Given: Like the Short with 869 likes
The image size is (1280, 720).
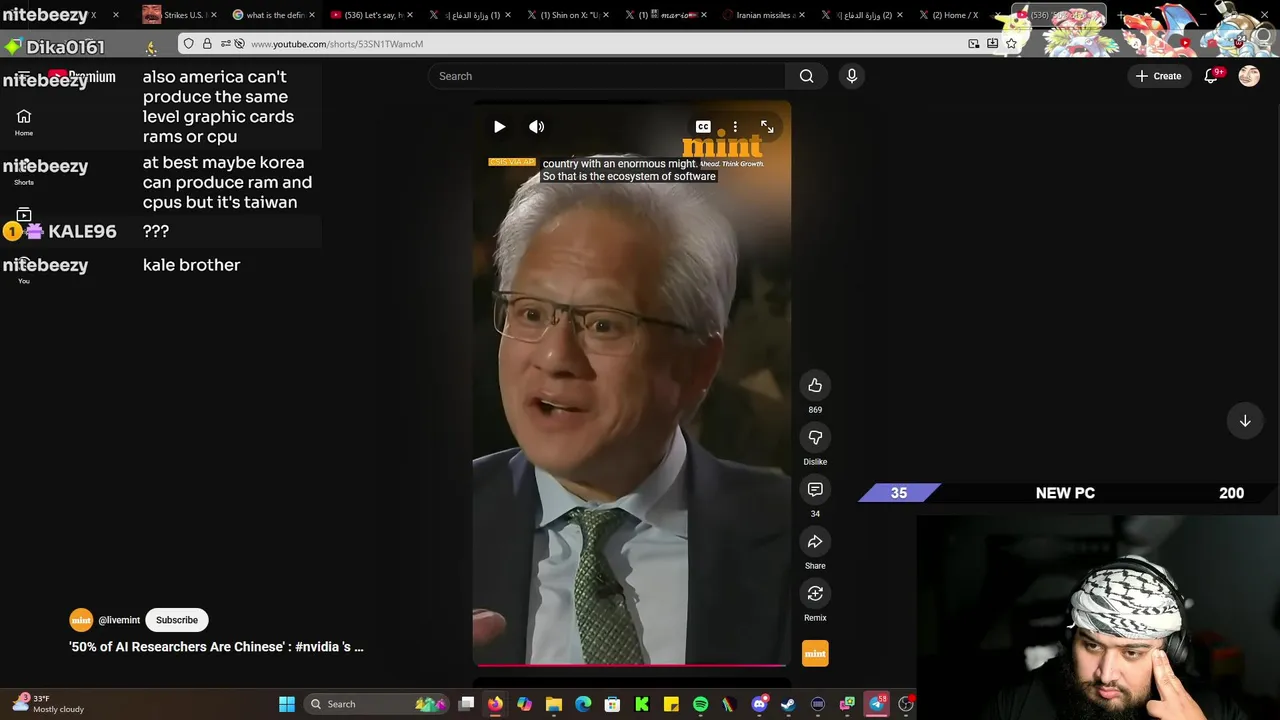Looking at the screenshot, I should pos(815,386).
